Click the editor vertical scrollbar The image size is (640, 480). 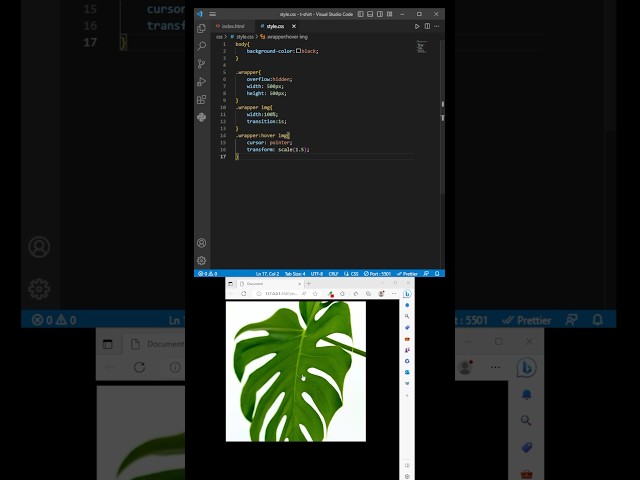(442, 116)
